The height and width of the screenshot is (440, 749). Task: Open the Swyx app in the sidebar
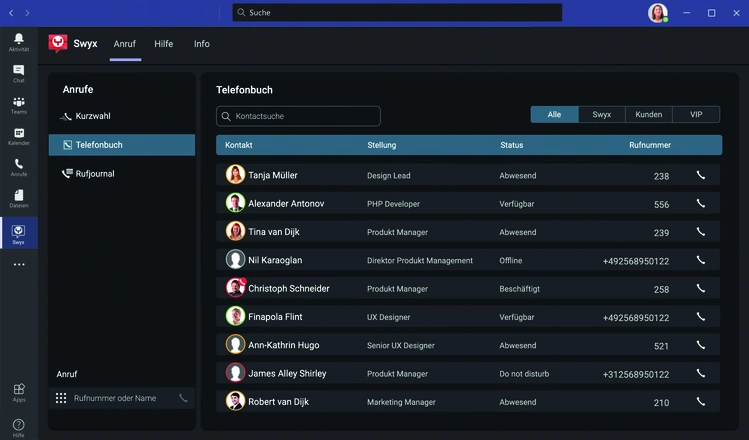(18, 233)
